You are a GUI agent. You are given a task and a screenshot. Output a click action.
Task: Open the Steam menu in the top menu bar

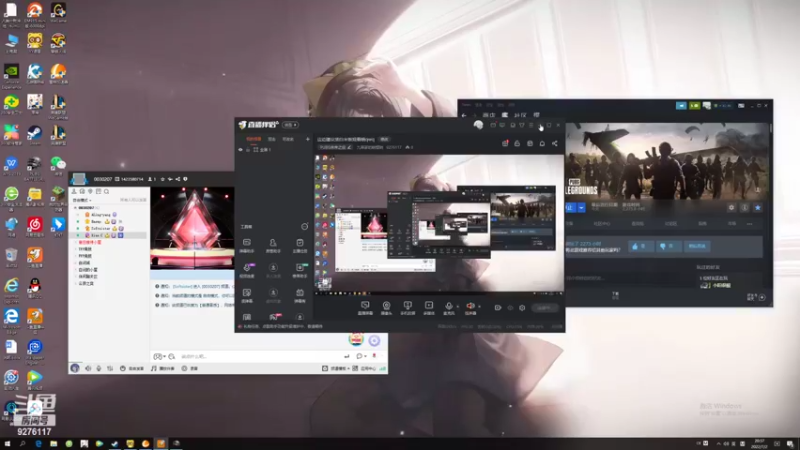pos(466,105)
